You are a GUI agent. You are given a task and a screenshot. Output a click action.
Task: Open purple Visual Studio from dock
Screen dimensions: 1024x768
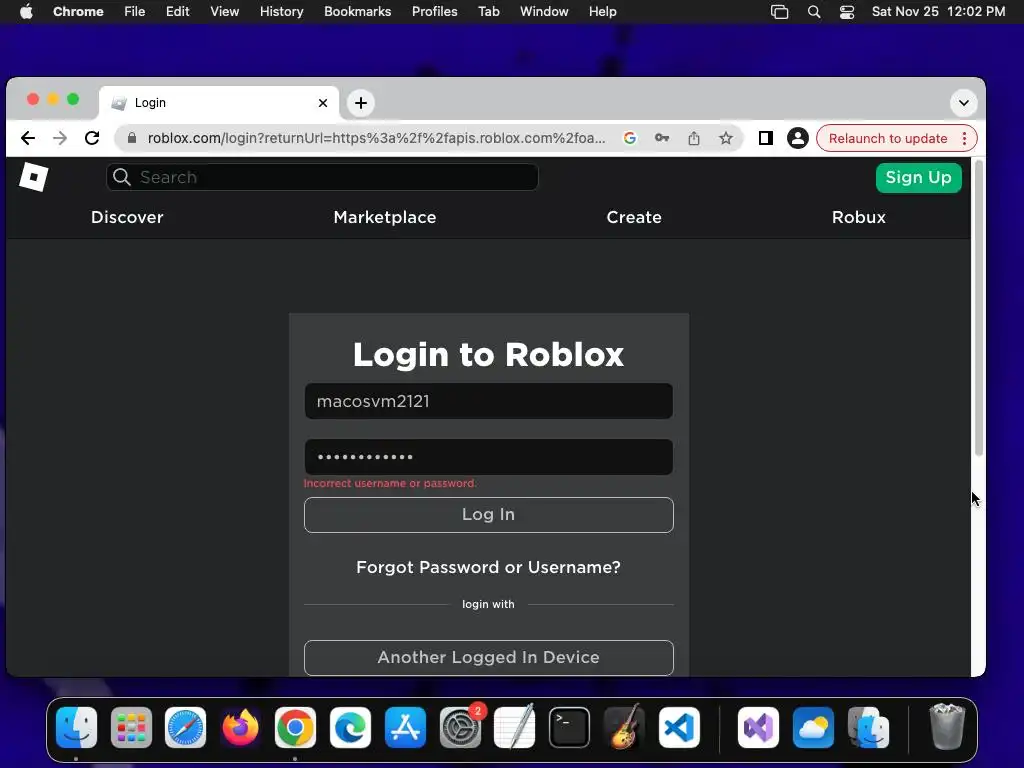758,727
